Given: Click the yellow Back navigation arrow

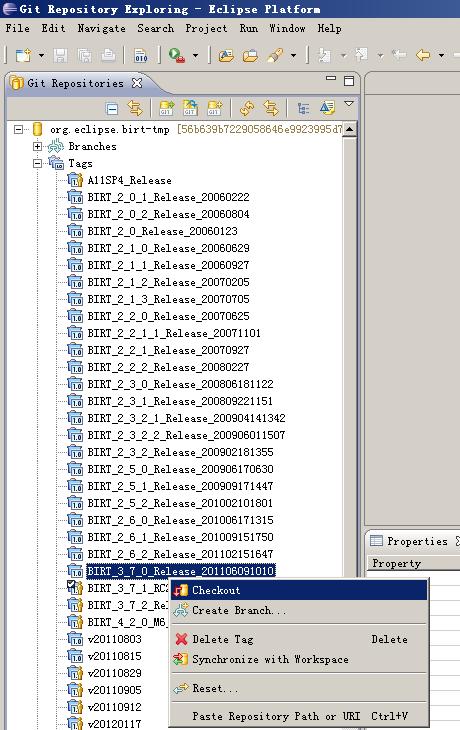Looking at the screenshot, I should (423, 55).
